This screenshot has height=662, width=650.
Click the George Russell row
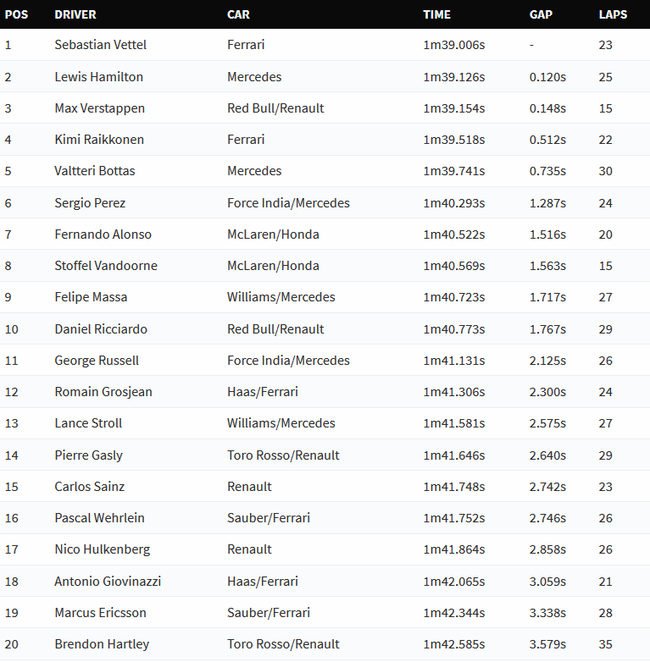[x=325, y=361]
